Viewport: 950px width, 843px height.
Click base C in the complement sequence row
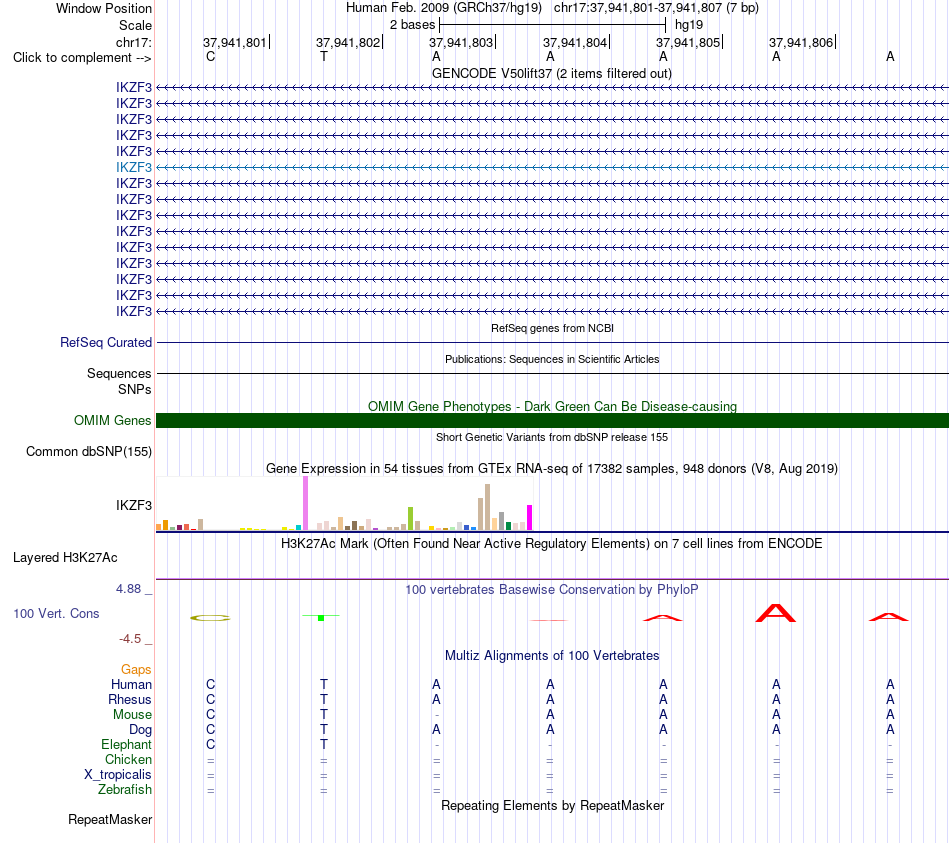pos(210,56)
